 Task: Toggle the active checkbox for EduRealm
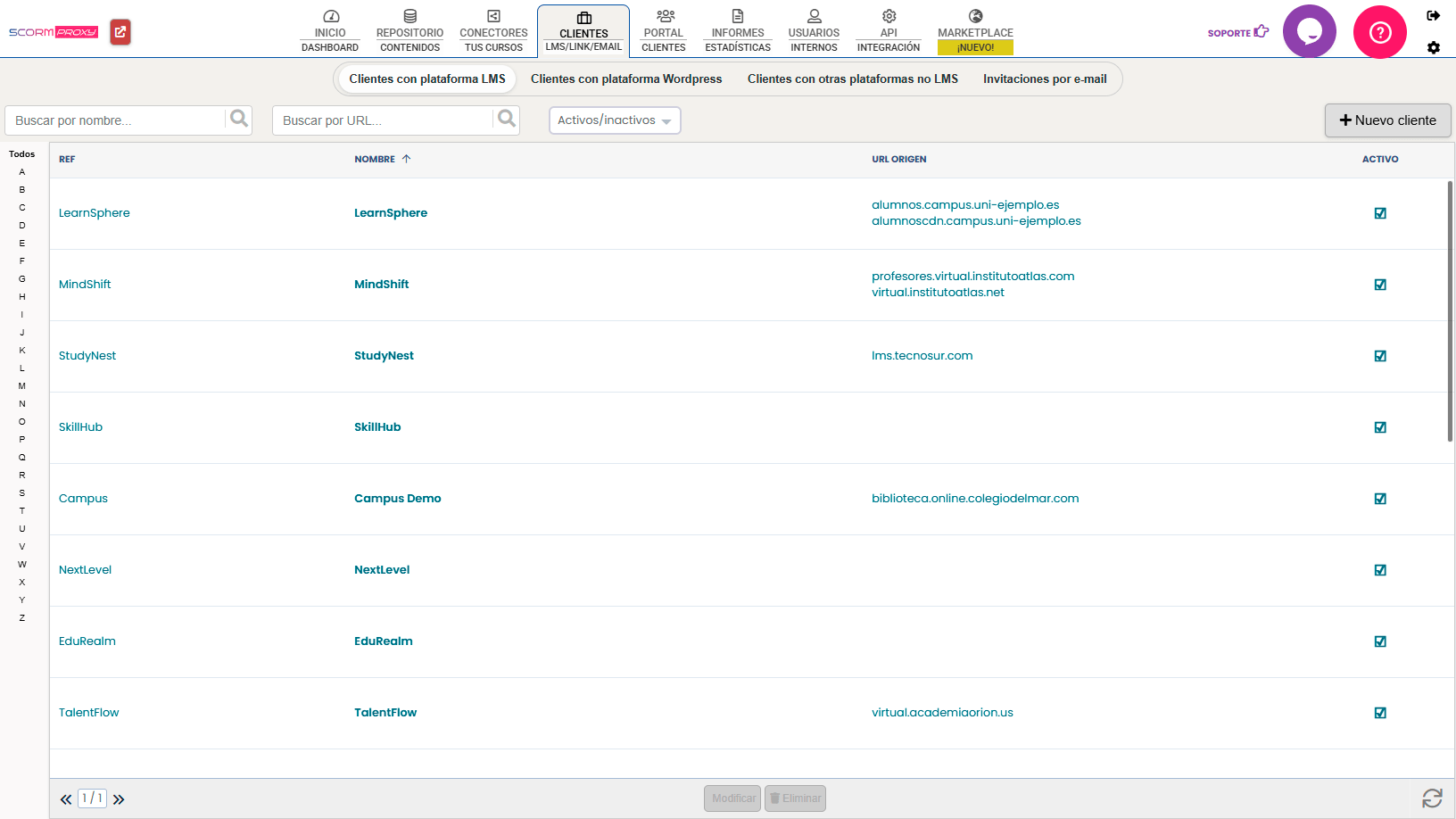pos(1380,641)
